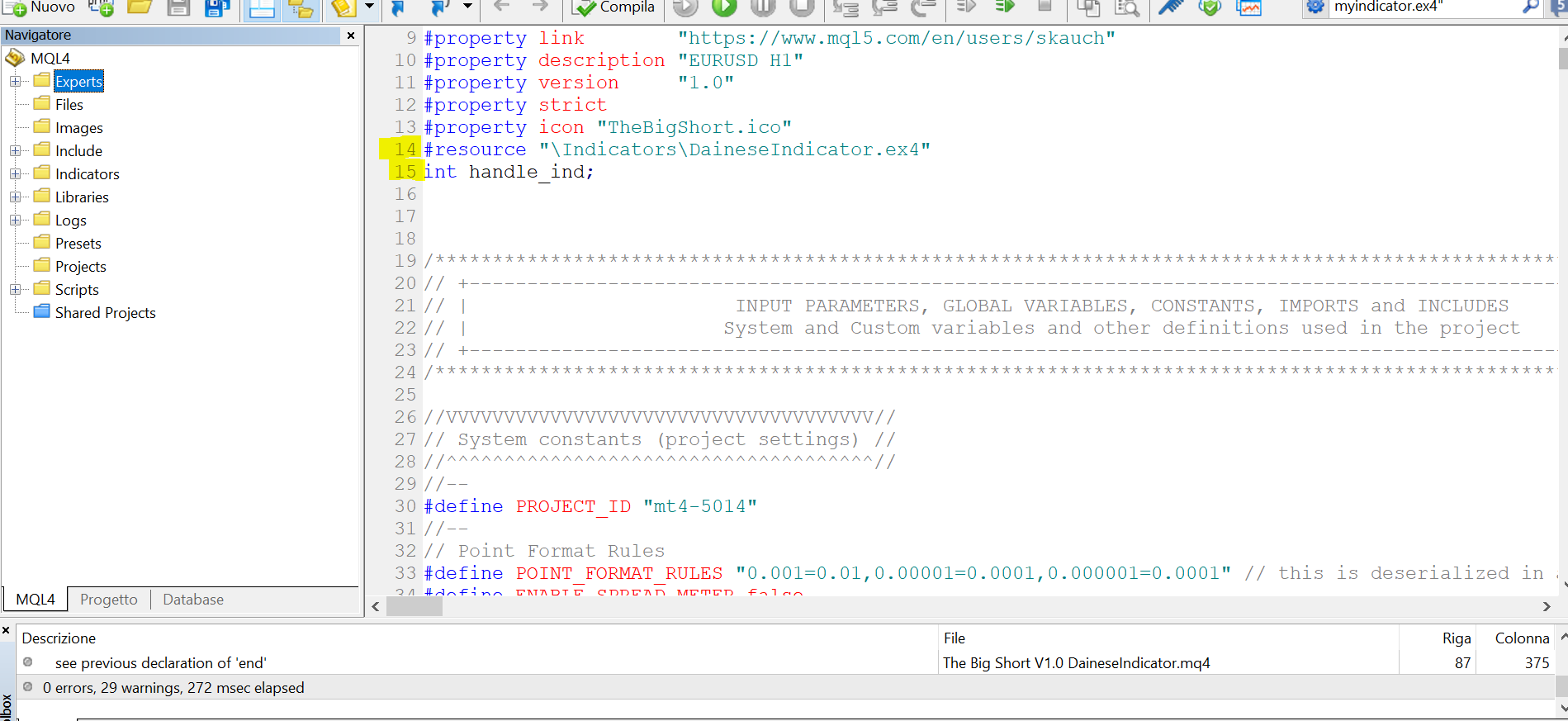Stop debugging with the stop icon
This screenshot has width=1568, height=721.
[801, 7]
